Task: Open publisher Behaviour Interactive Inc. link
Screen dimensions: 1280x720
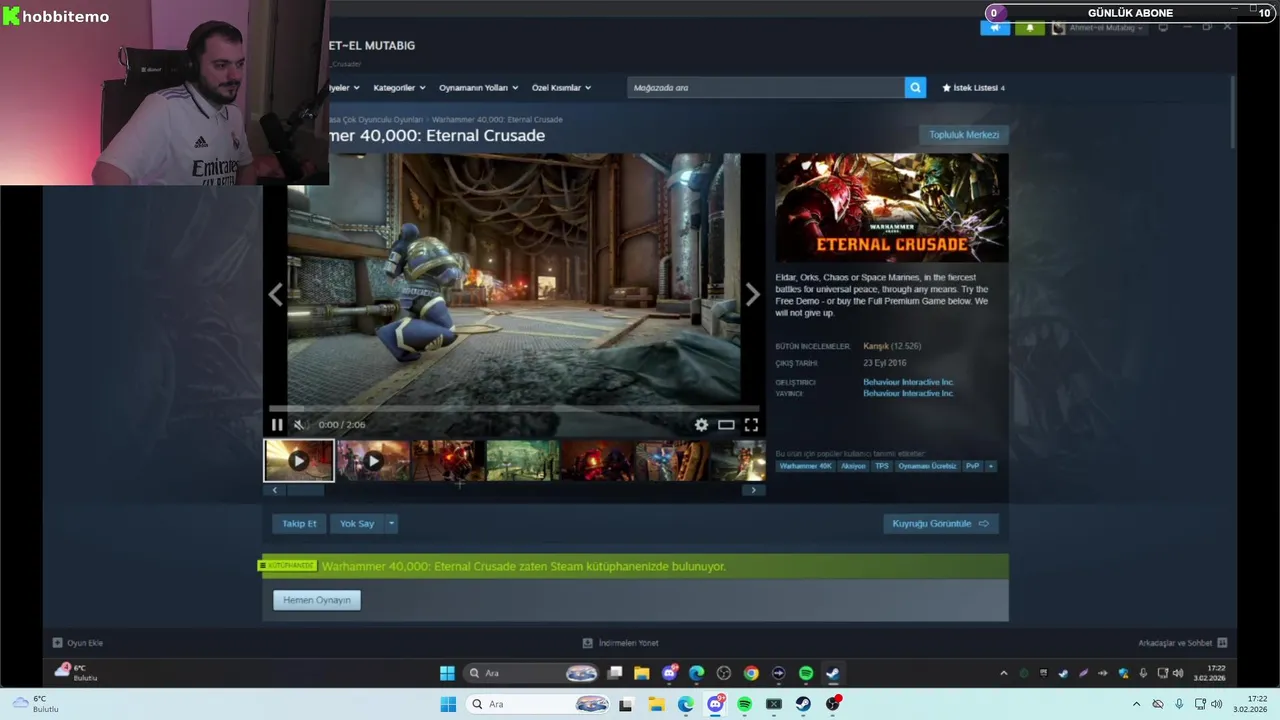Action: coord(908,394)
